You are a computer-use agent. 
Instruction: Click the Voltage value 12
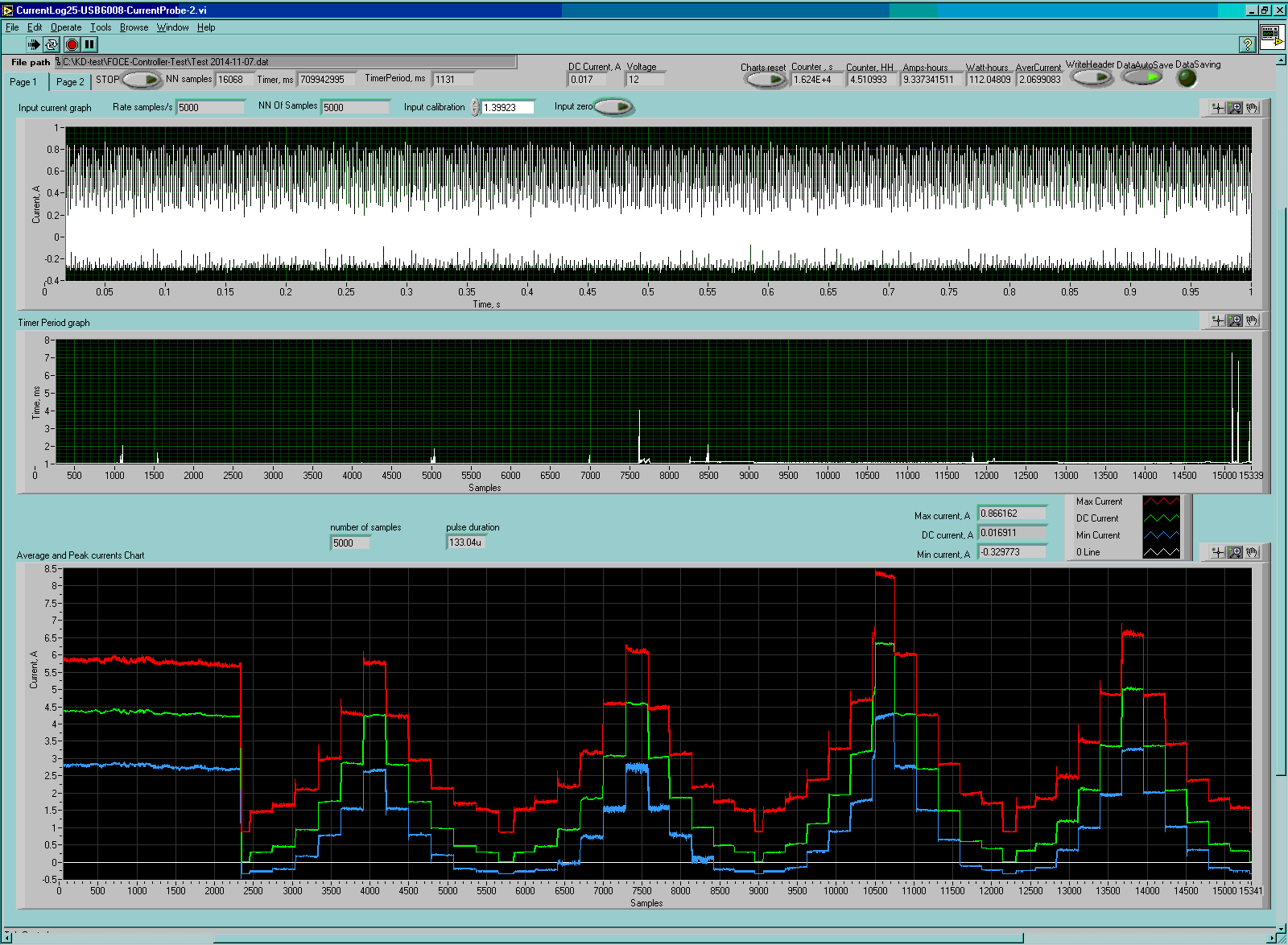[646, 79]
